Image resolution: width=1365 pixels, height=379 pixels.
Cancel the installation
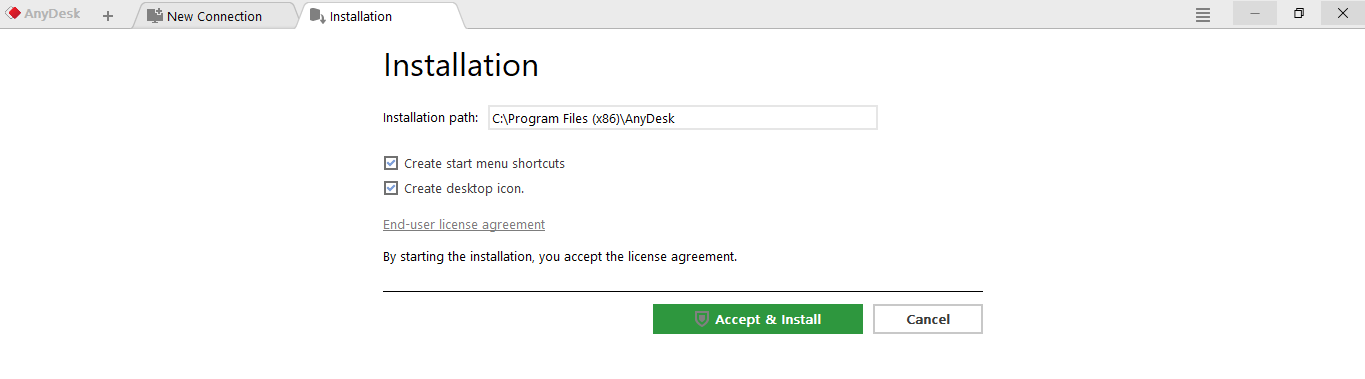928,319
